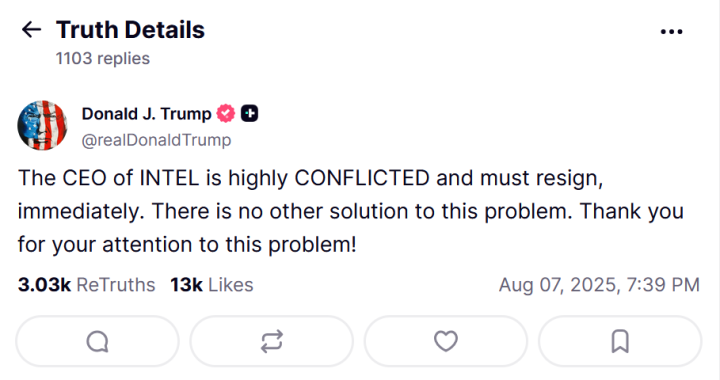
Task: Open Donald J. Trump's flag avatar
Action: click(x=42, y=126)
